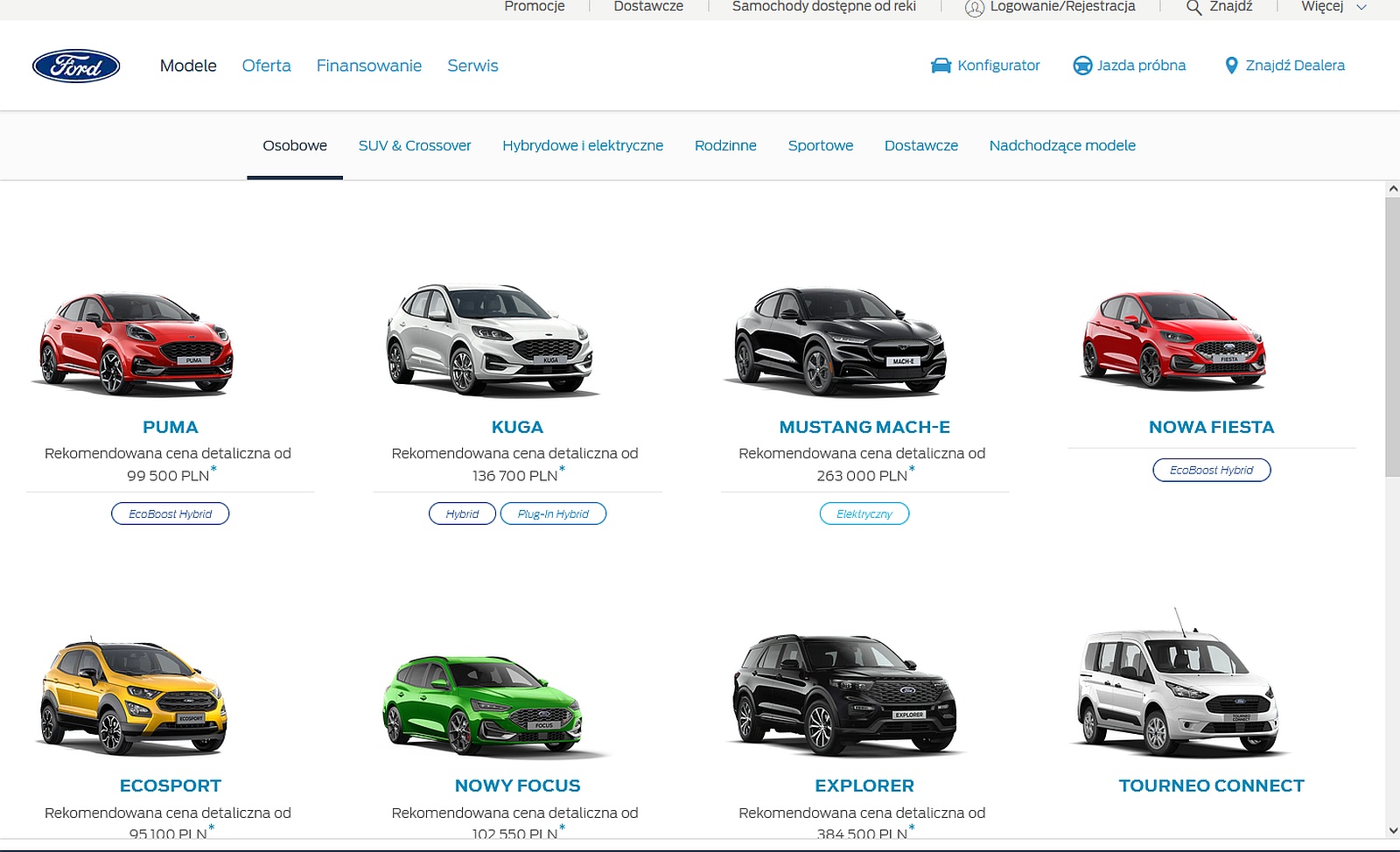Open the Finansowanie menu
The width and height of the screenshot is (1400, 852).
pos(369,66)
